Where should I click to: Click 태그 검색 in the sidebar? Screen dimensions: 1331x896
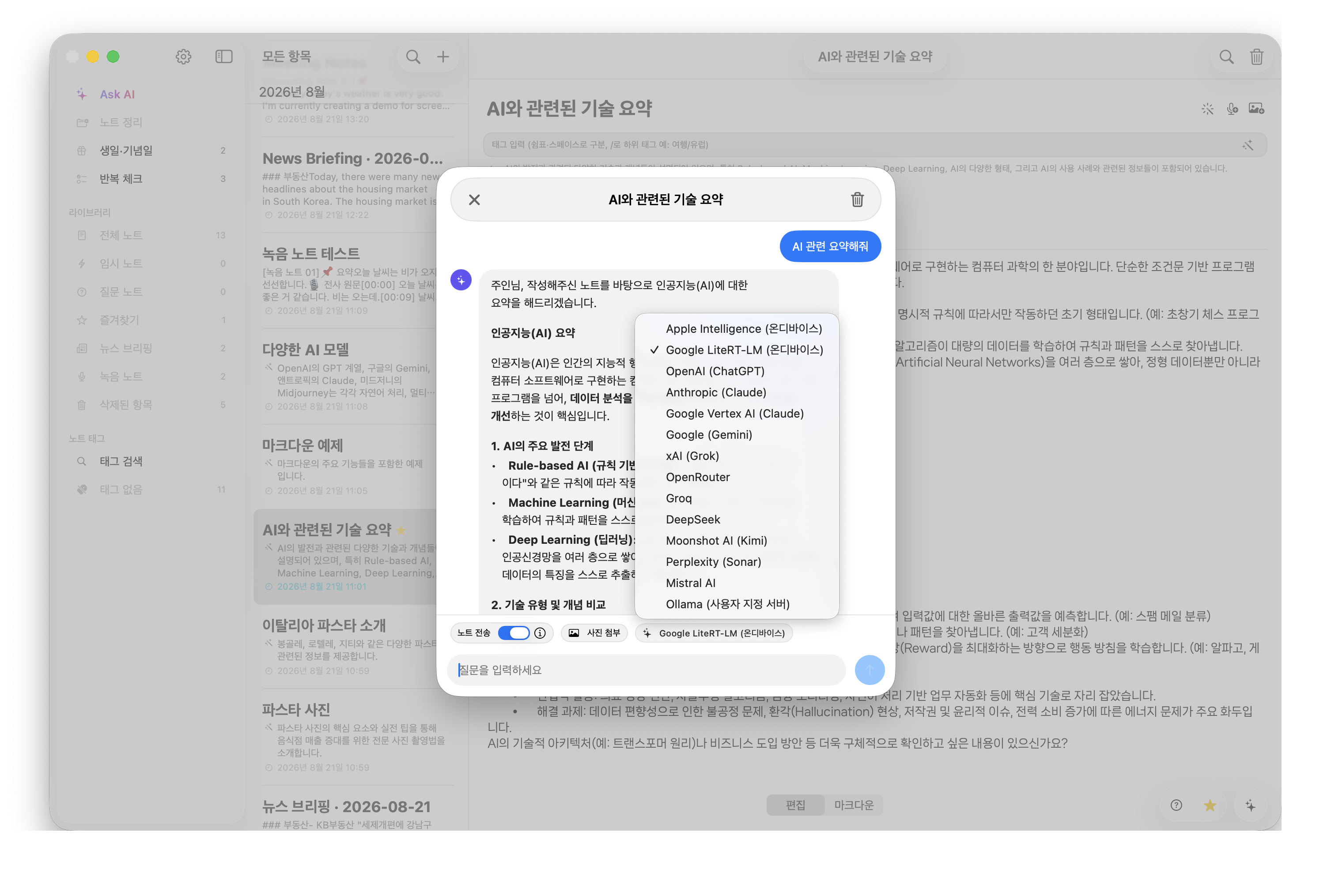click(151, 461)
